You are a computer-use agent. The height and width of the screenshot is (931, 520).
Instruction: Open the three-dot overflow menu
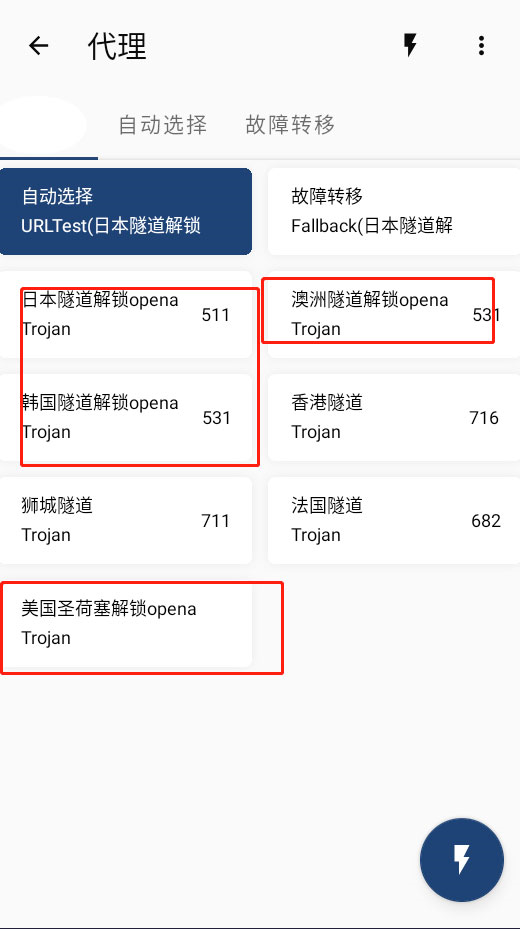(x=481, y=46)
